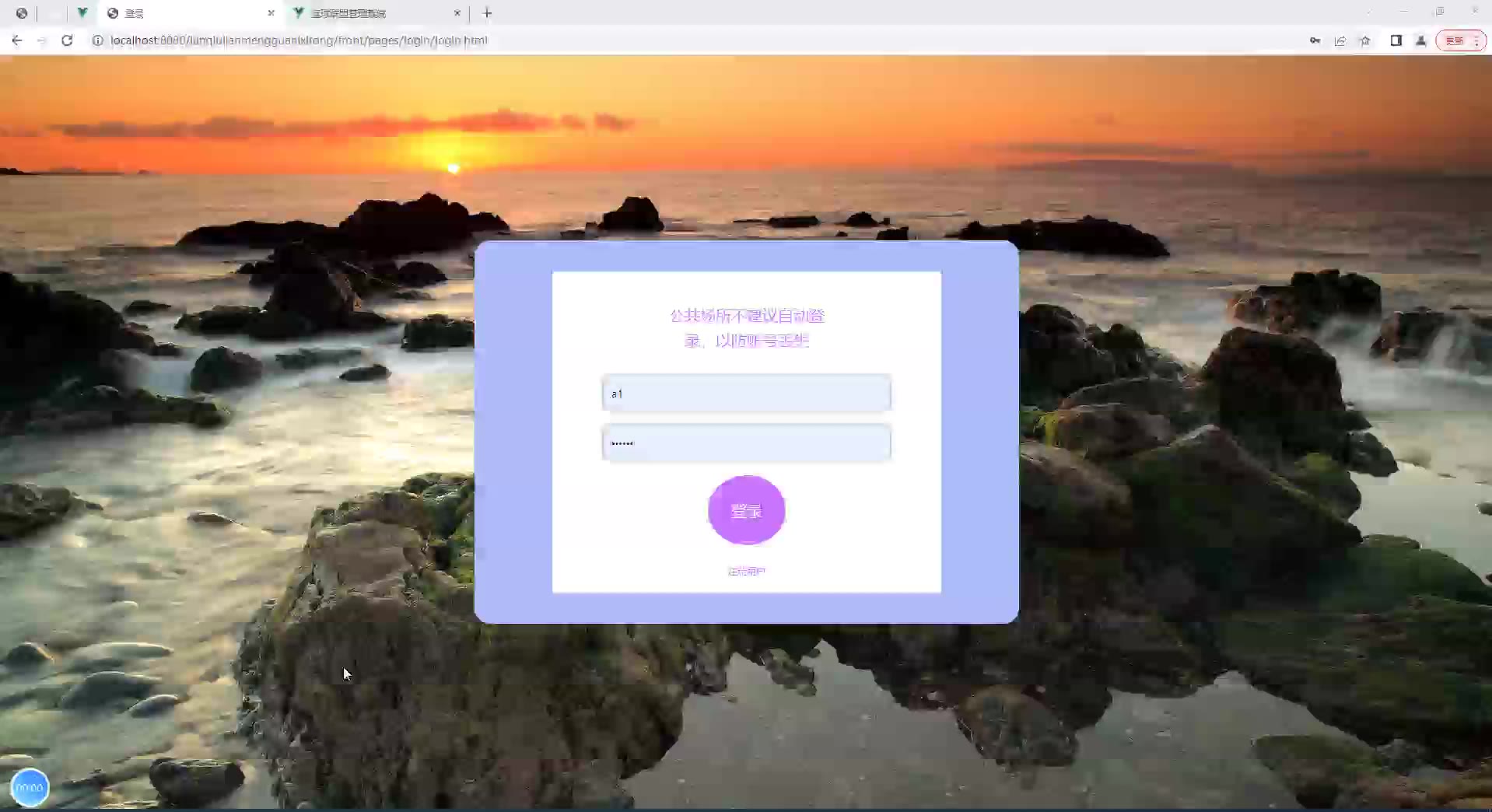Image resolution: width=1492 pixels, height=812 pixels.
Task: Go back to the previous page
Action: click(17, 40)
